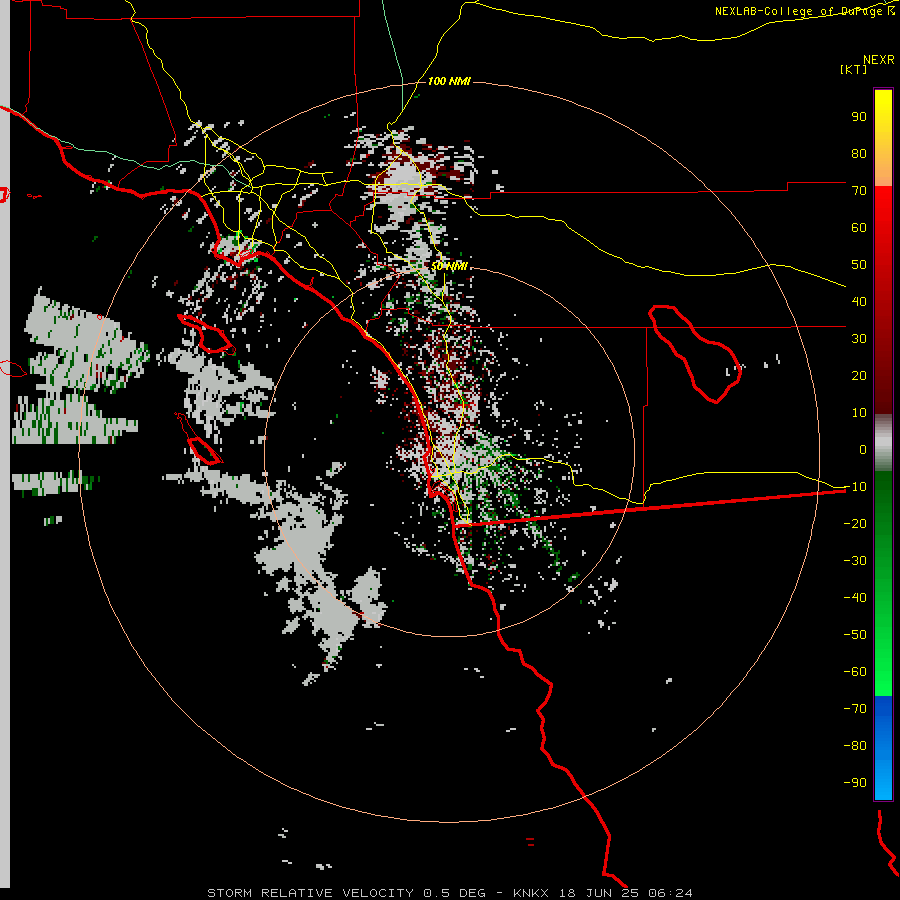
Task: Click the 80 knot label on the scale
Action: (859, 153)
